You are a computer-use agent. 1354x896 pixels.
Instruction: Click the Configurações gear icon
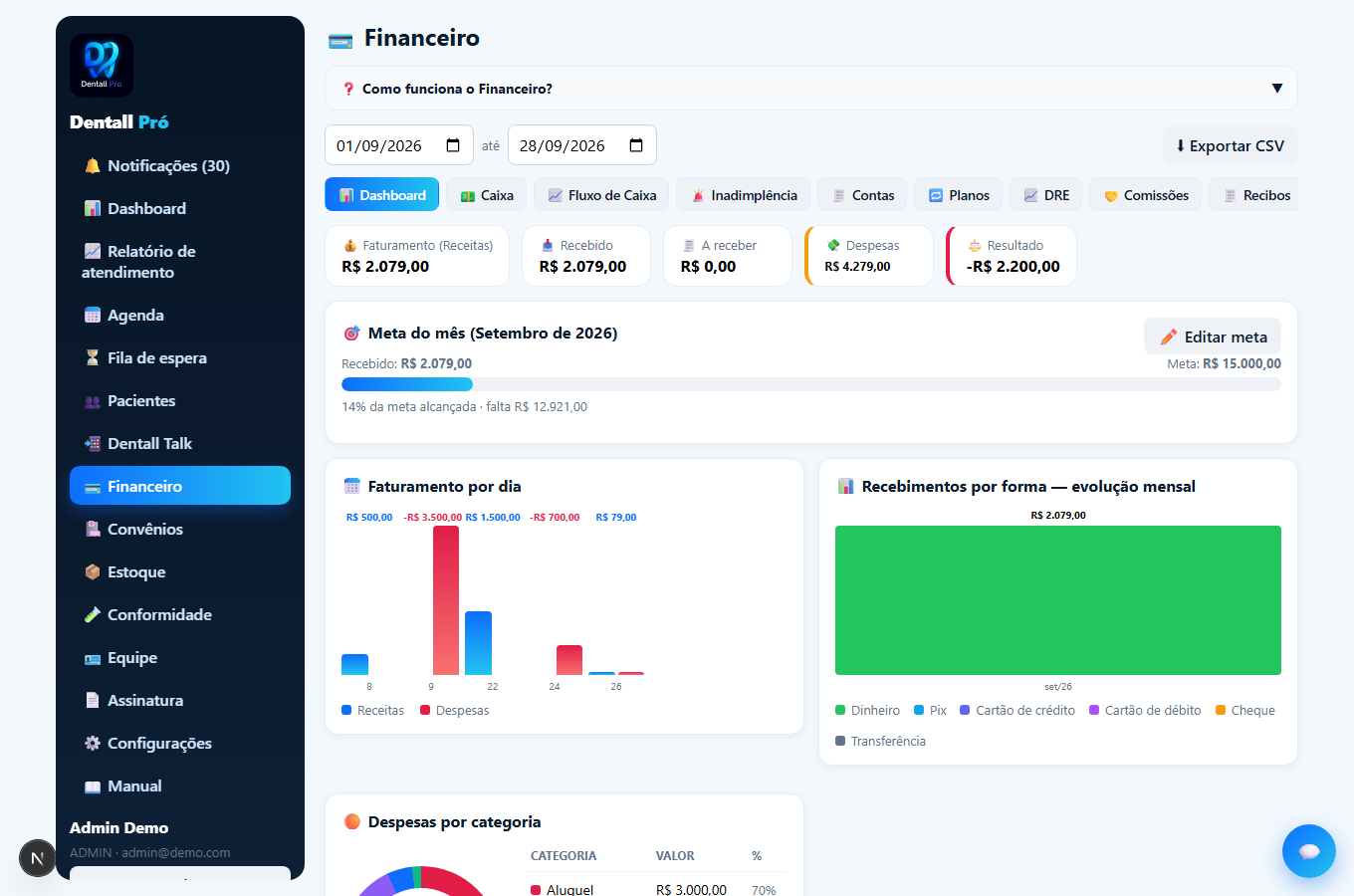93,743
